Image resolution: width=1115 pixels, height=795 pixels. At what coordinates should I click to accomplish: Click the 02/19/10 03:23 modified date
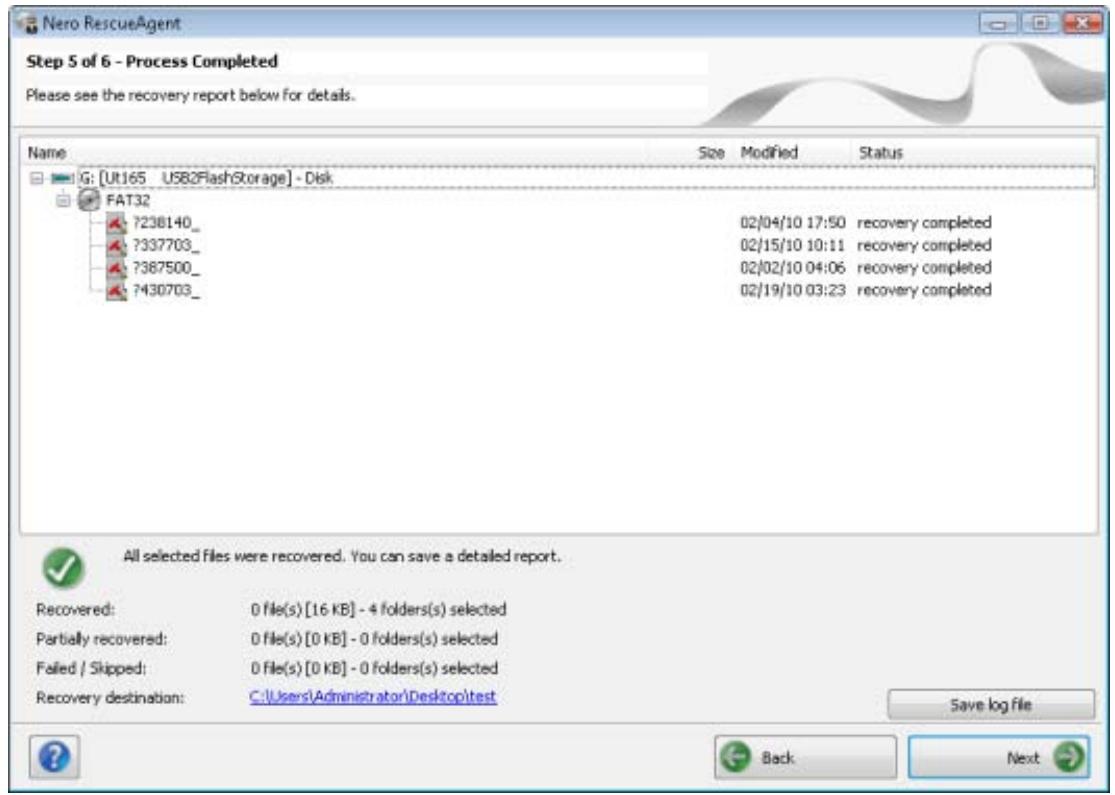pos(793,290)
